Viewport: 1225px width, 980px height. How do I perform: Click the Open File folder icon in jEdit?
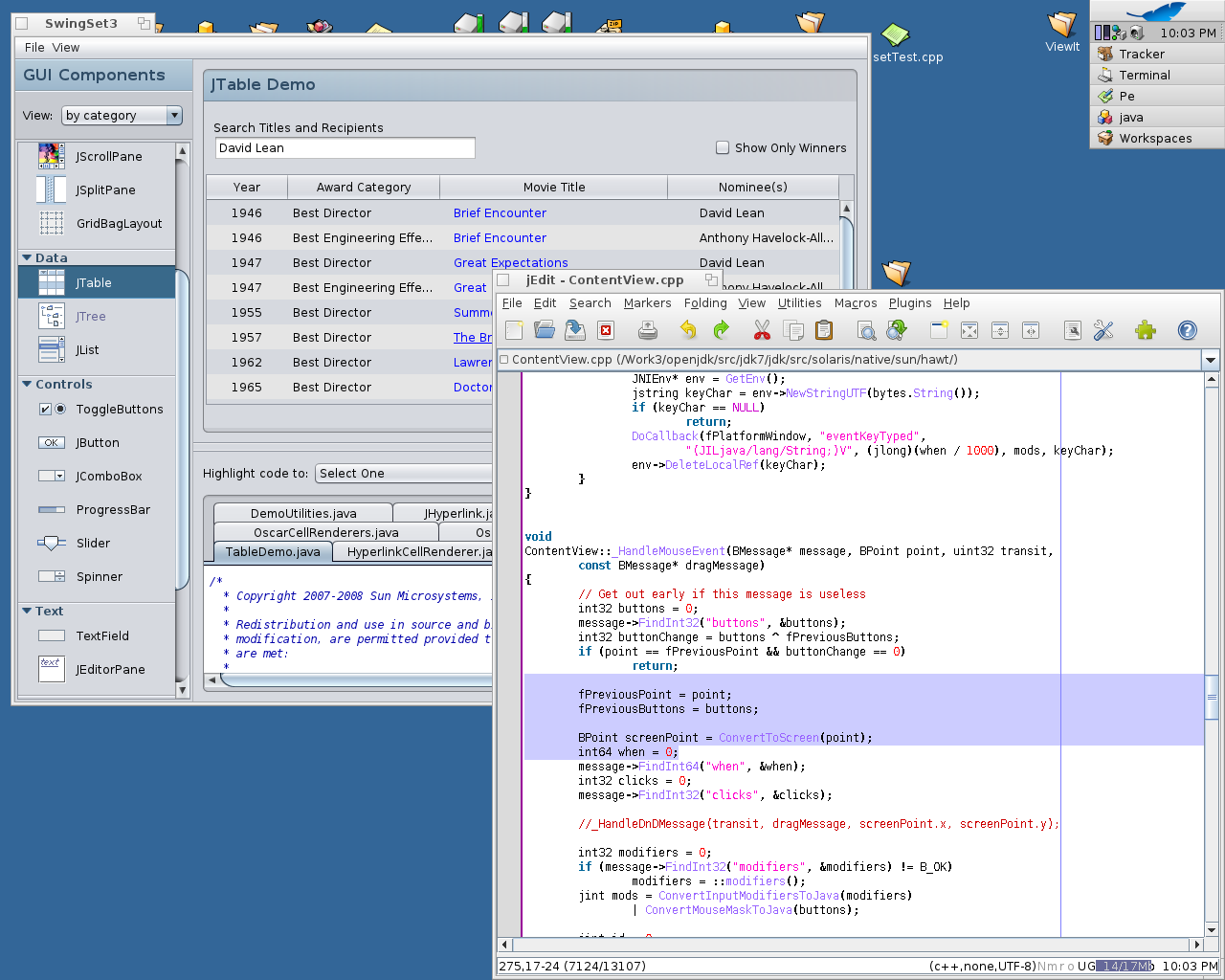coord(545,330)
